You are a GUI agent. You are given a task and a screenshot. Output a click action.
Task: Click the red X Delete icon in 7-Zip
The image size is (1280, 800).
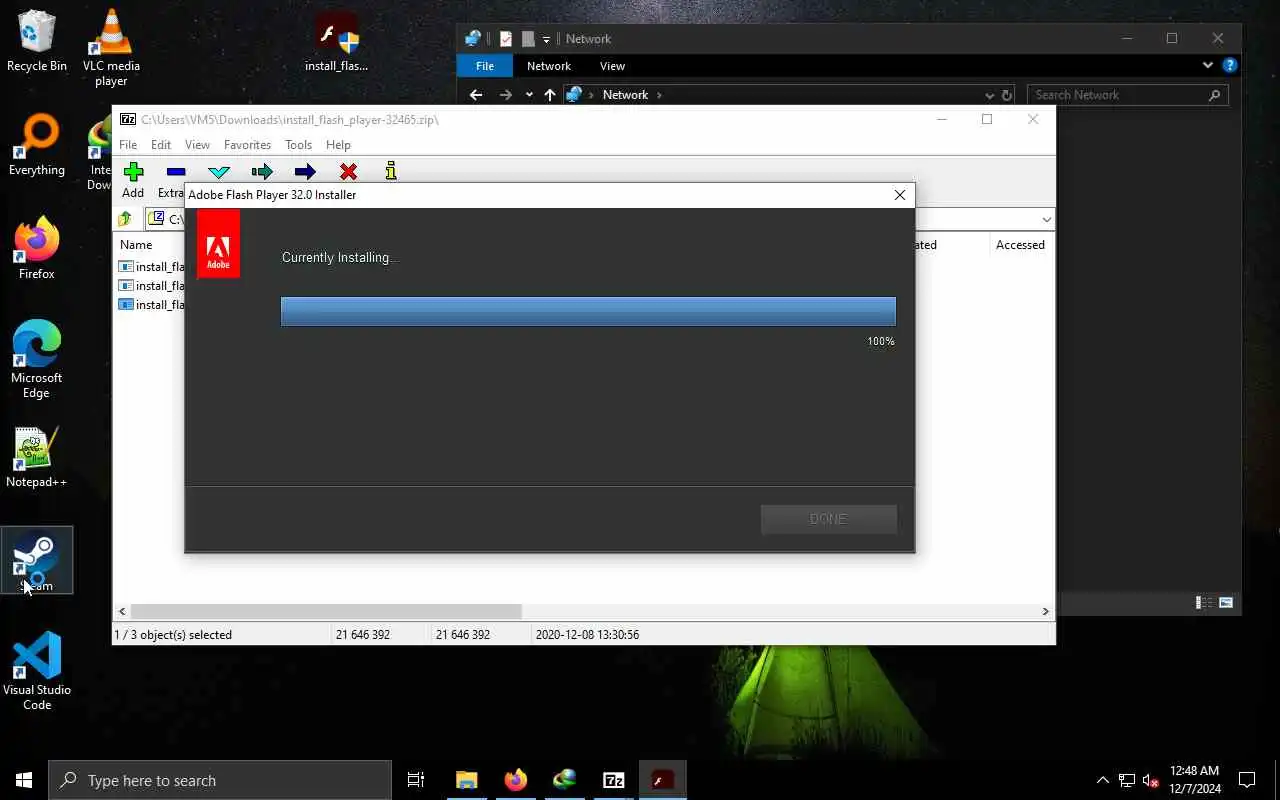click(348, 172)
